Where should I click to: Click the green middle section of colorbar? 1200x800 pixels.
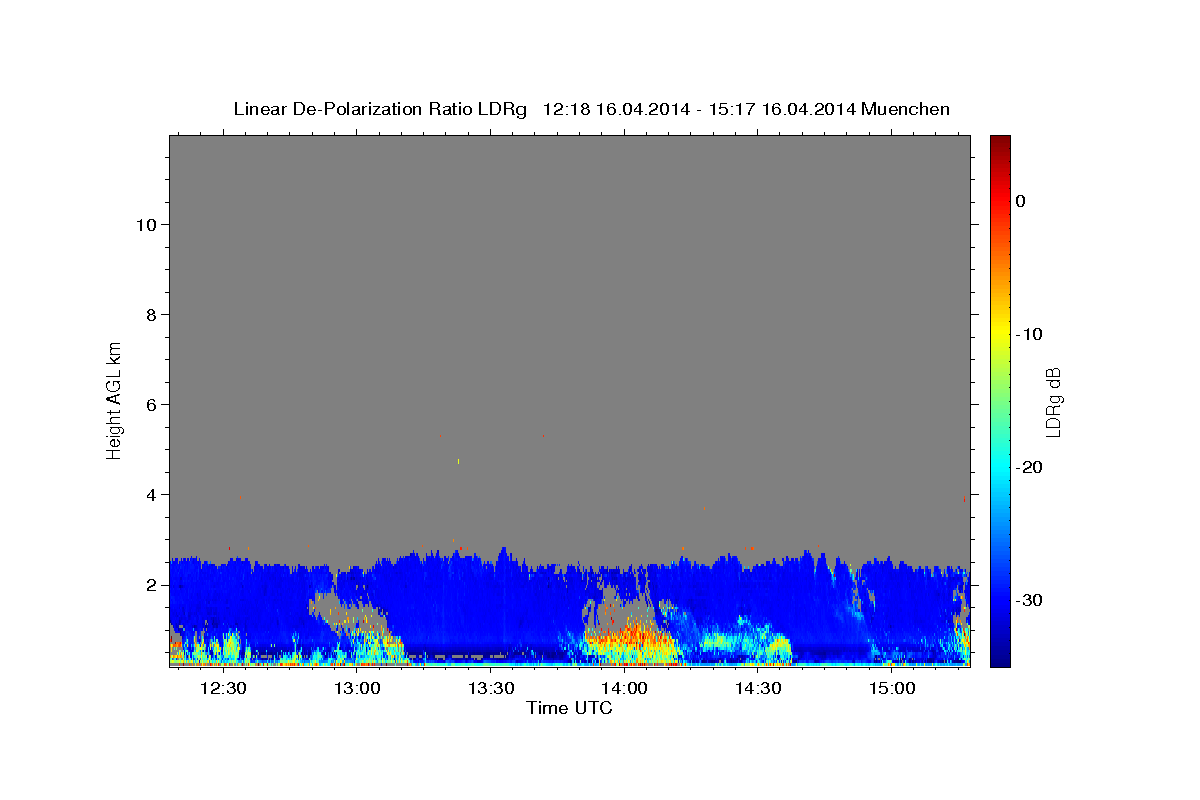click(x=1000, y=400)
